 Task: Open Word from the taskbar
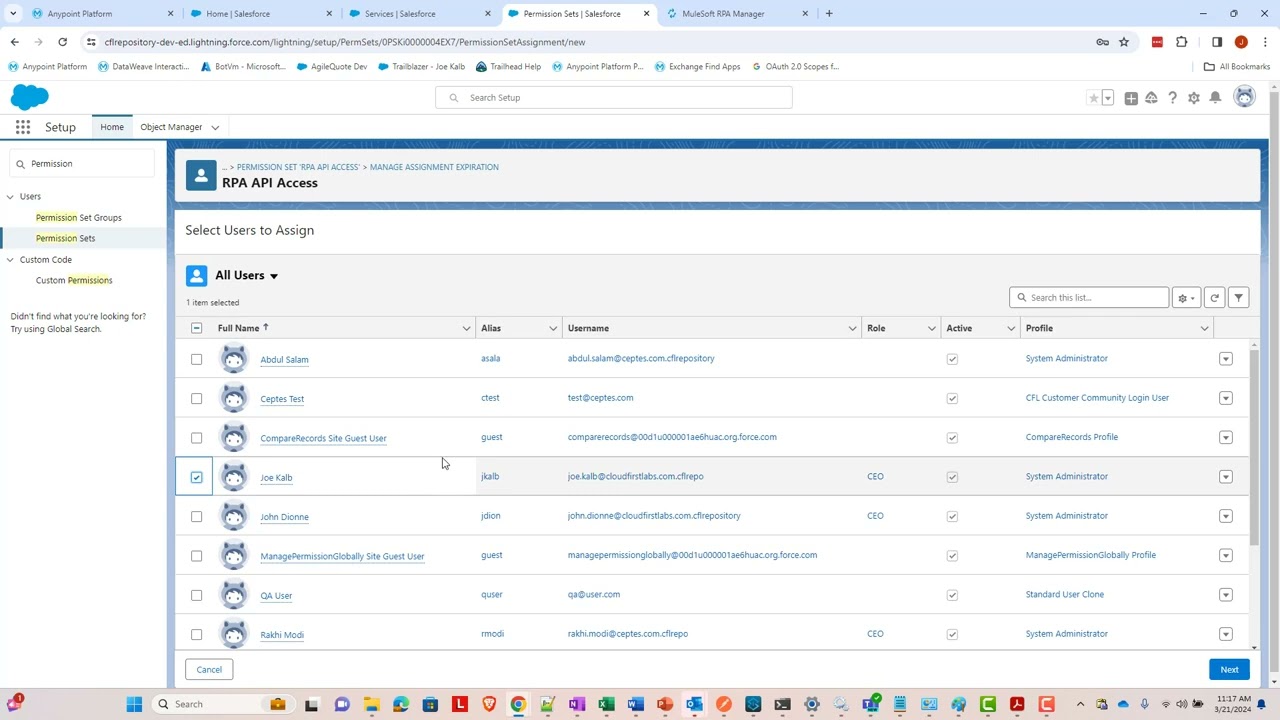635,704
